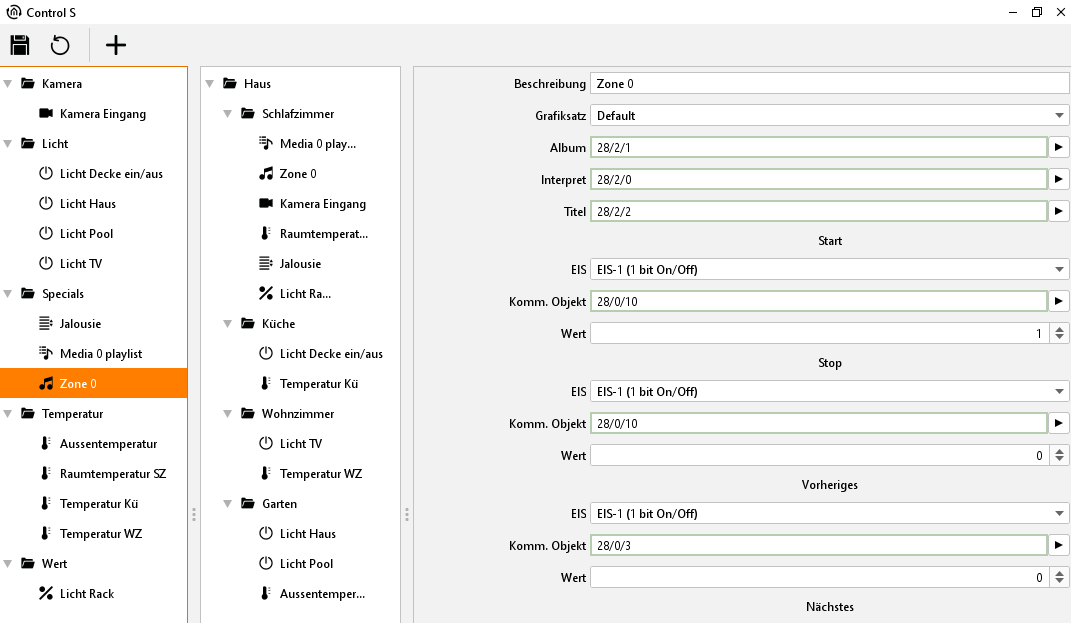Click the save disk icon in toolbar

[x=20, y=45]
